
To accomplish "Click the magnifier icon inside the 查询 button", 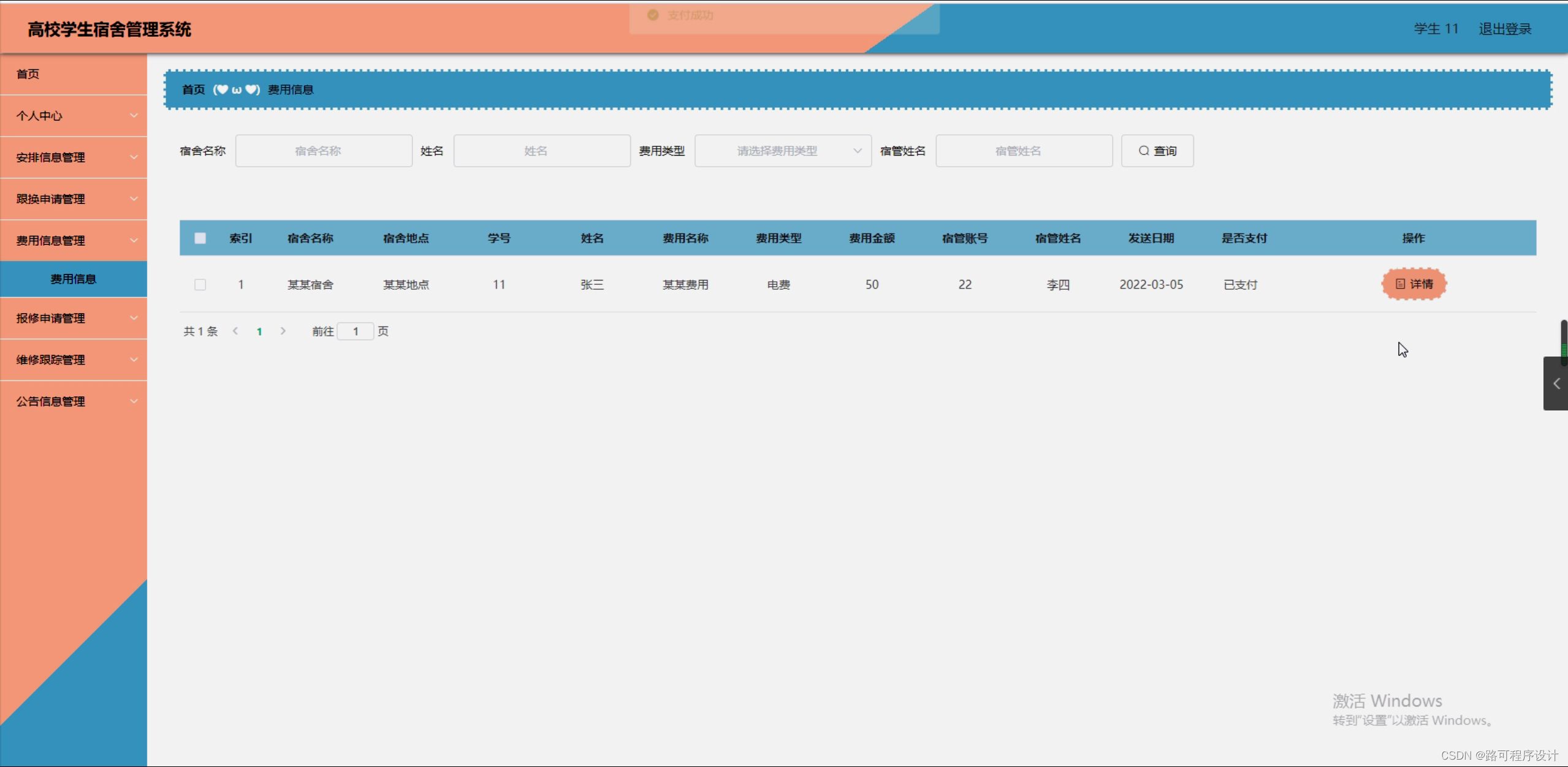I will coord(1144,151).
